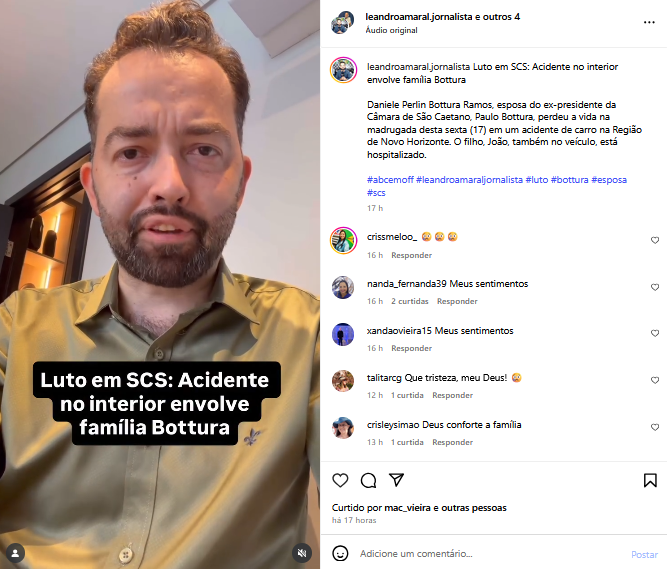The width and height of the screenshot is (667, 569).
Task: Like the talitarcg comment heart
Action: (655, 380)
